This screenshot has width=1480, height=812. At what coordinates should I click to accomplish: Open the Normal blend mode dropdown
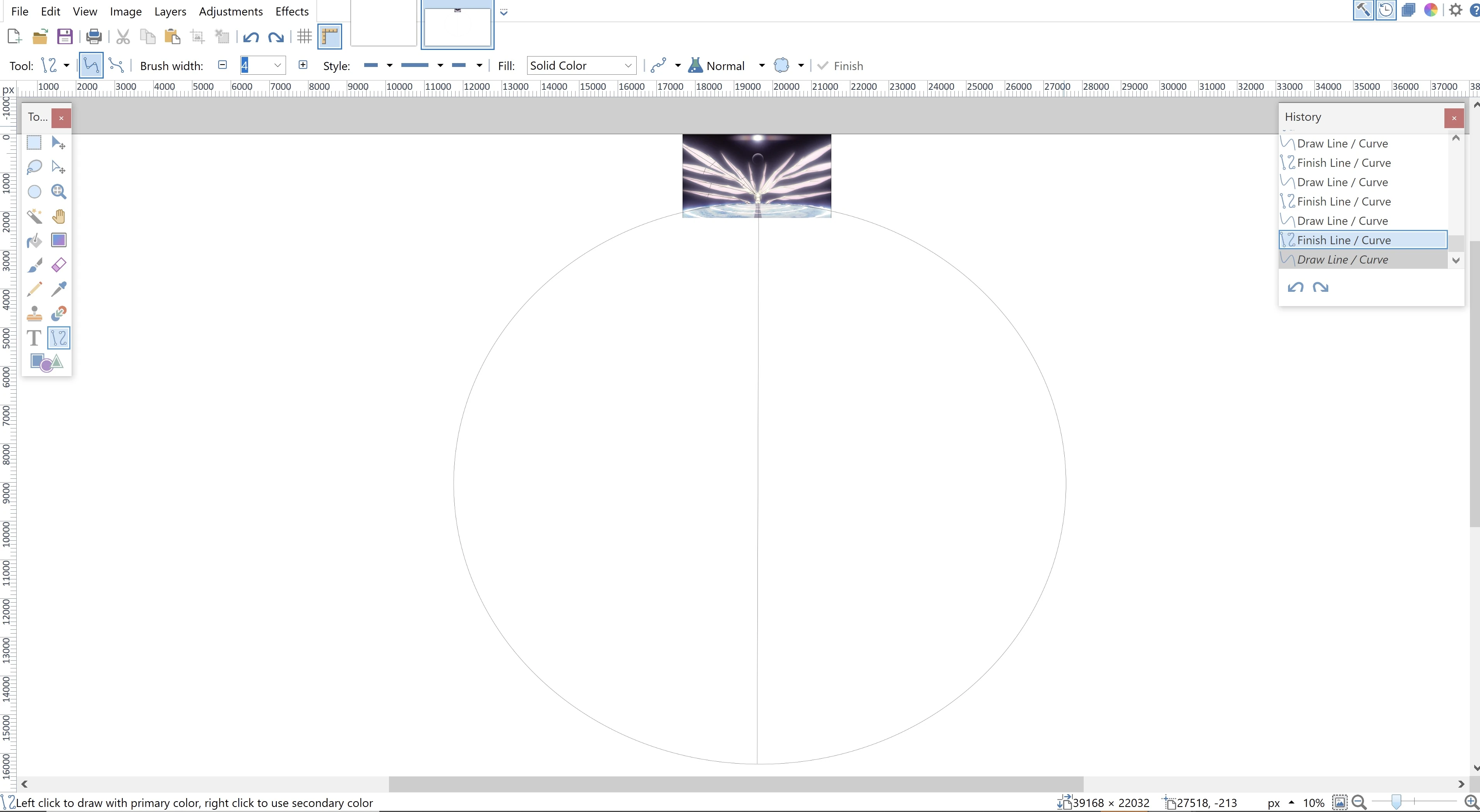pos(761,65)
